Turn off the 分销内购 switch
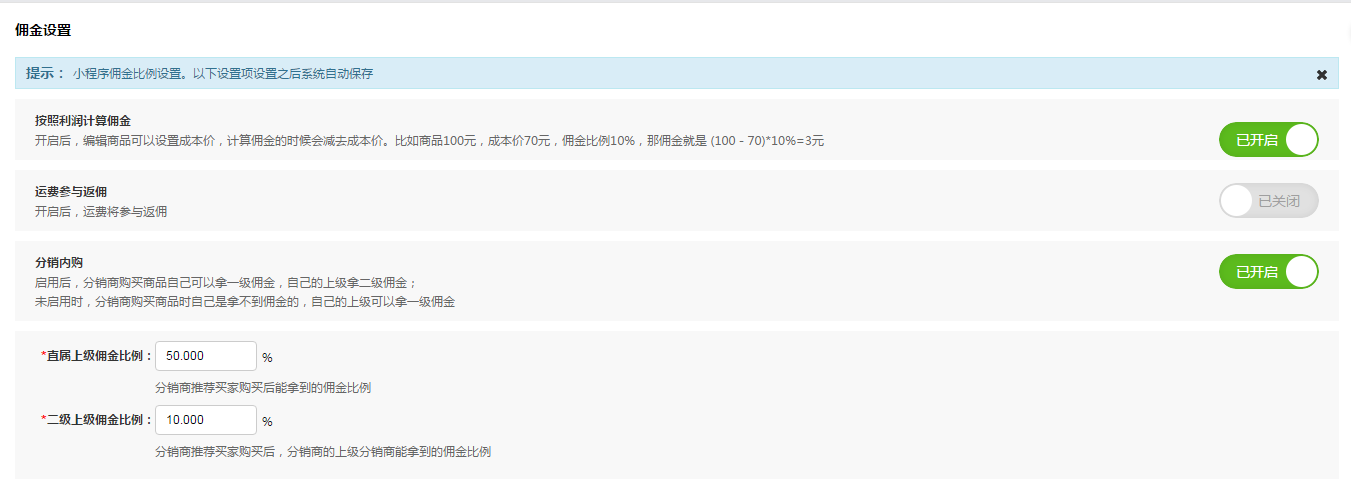 [1268, 272]
